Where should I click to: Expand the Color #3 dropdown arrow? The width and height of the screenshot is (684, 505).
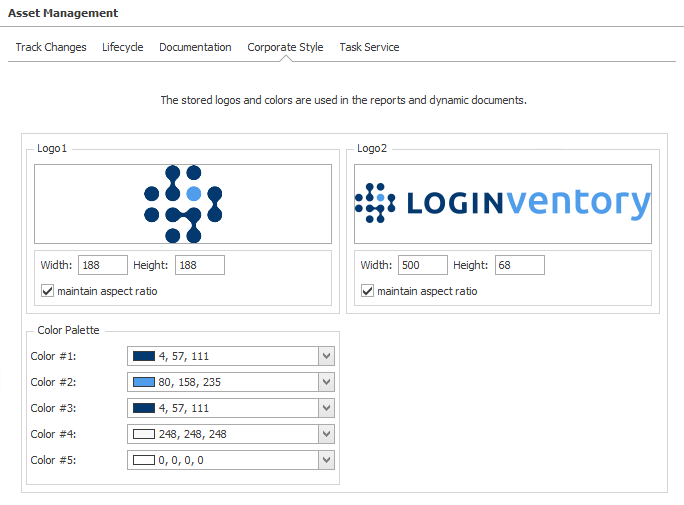(326, 408)
